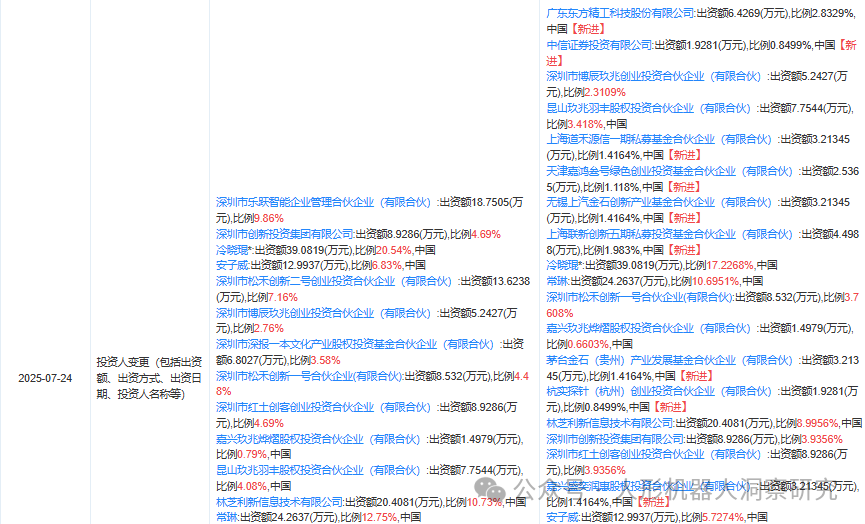865x524 pixels.
Task: Click 安子威 link in 6.83% row
Action: coord(232,265)
